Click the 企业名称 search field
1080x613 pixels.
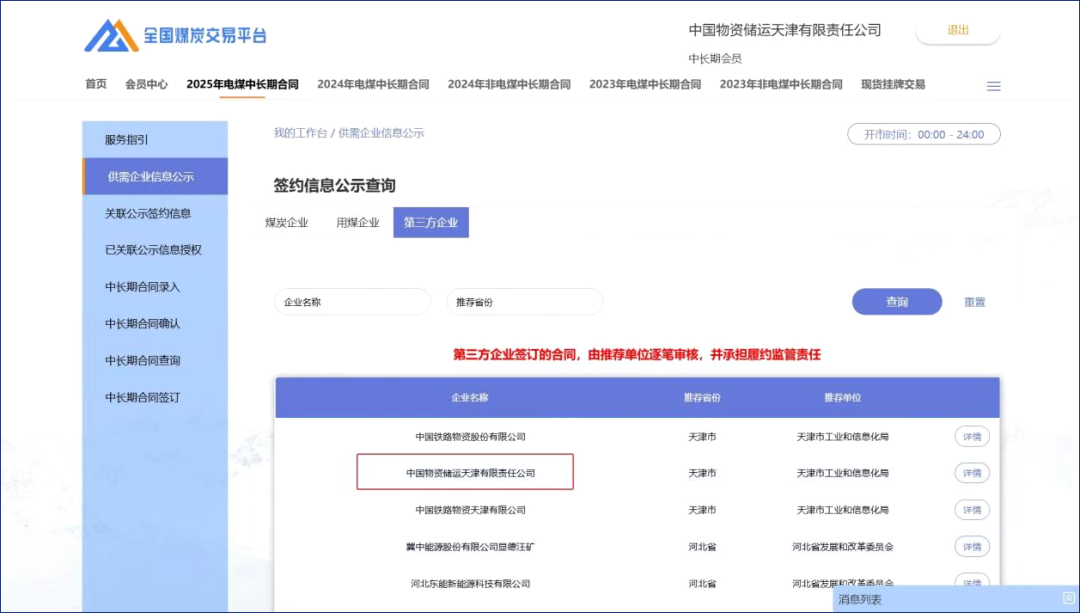click(x=352, y=302)
